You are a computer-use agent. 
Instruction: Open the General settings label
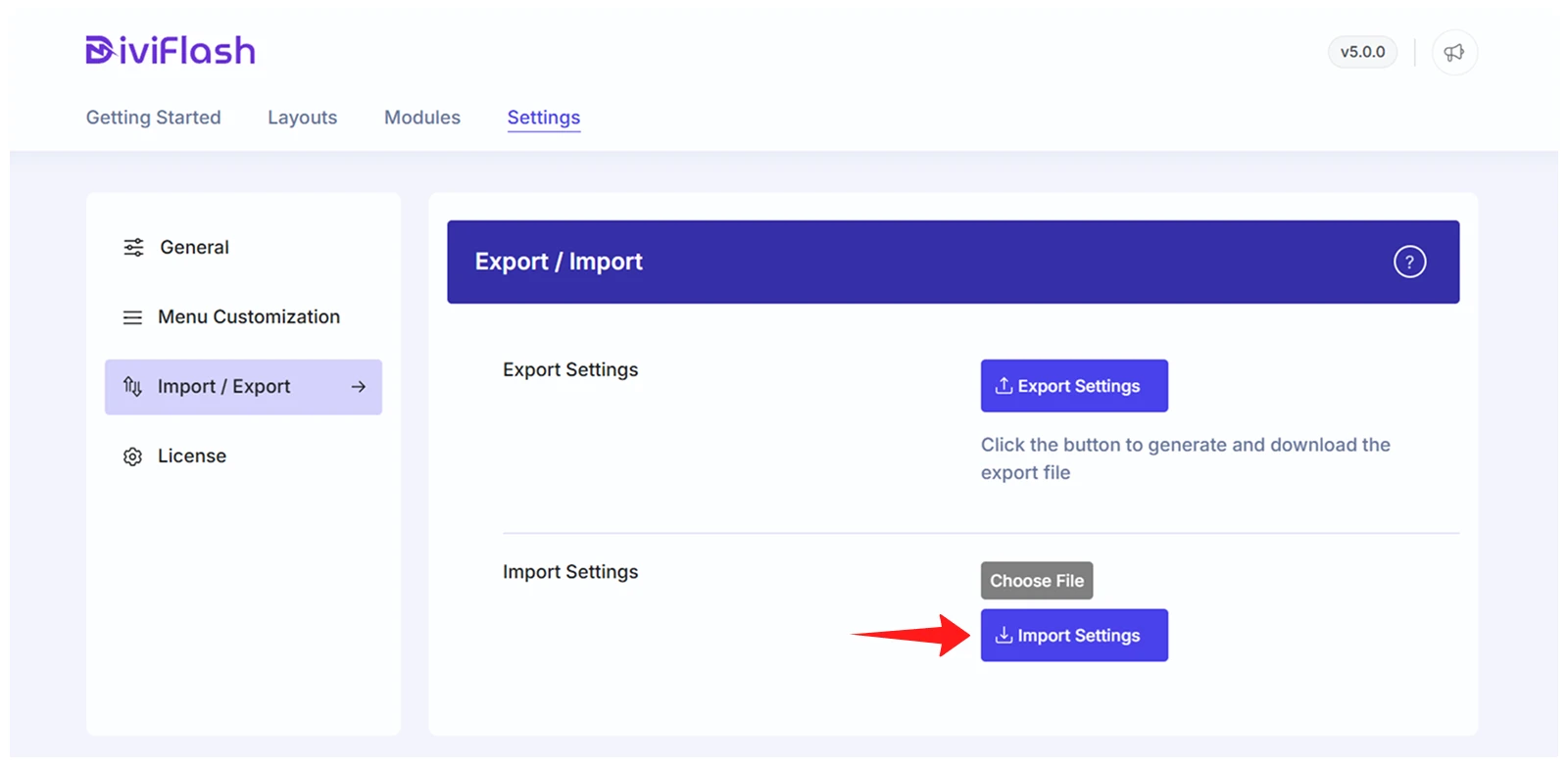pyautogui.click(x=194, y=247)
